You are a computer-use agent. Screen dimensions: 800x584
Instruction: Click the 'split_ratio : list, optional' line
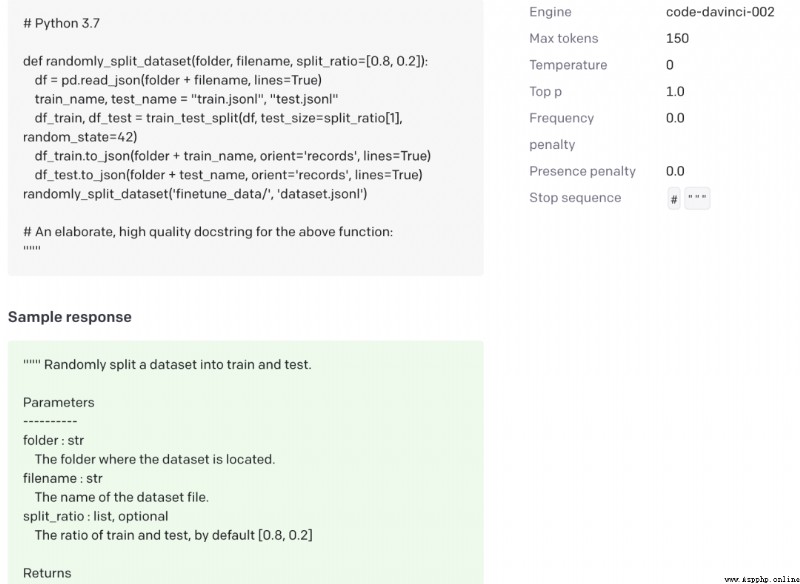95,516
